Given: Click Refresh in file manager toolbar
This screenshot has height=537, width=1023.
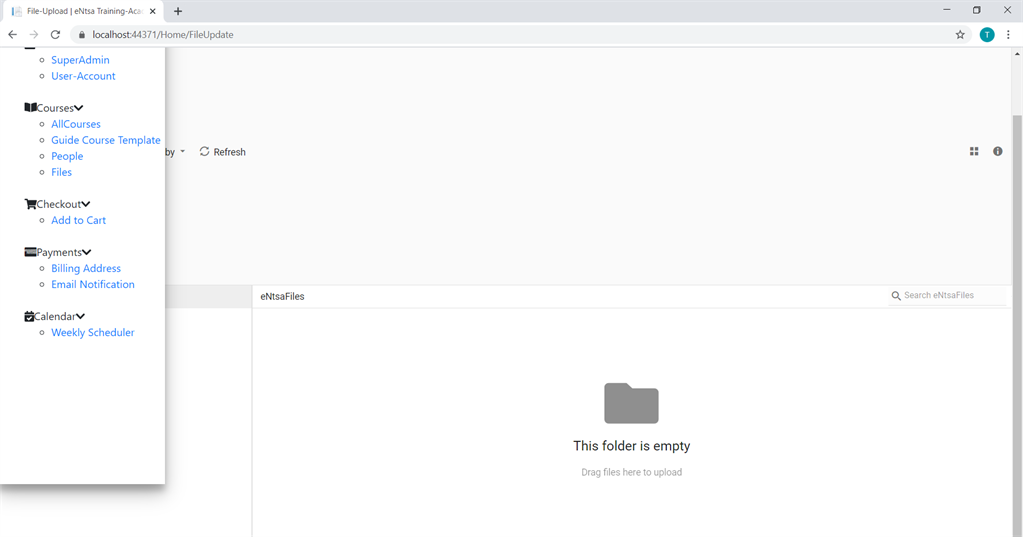Looking at the screenshot, I should tap(222, 152).
